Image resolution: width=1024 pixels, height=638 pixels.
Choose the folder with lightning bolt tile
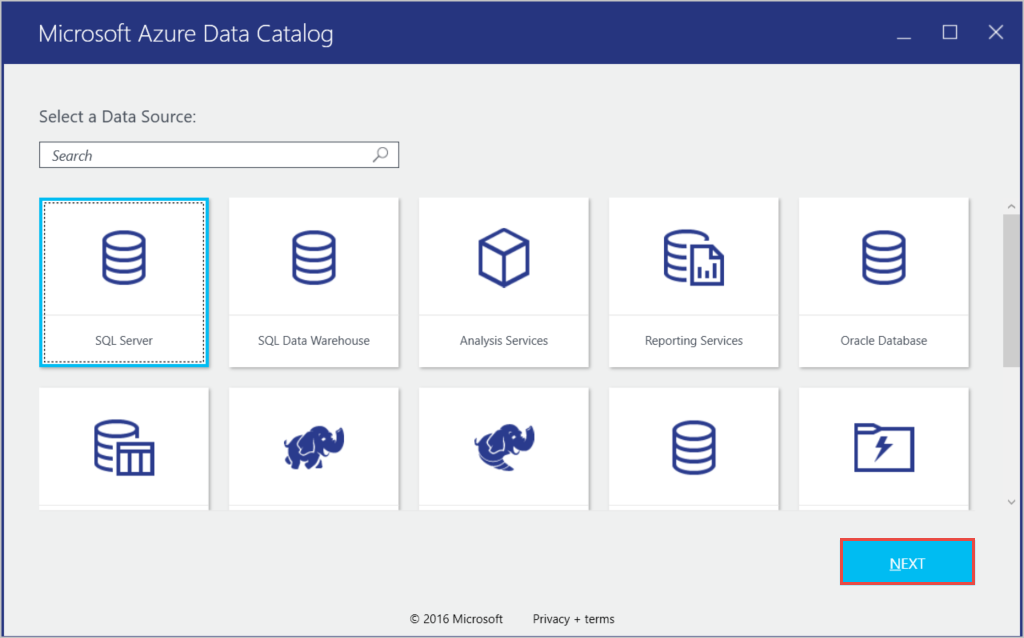(x=883, y=448)
